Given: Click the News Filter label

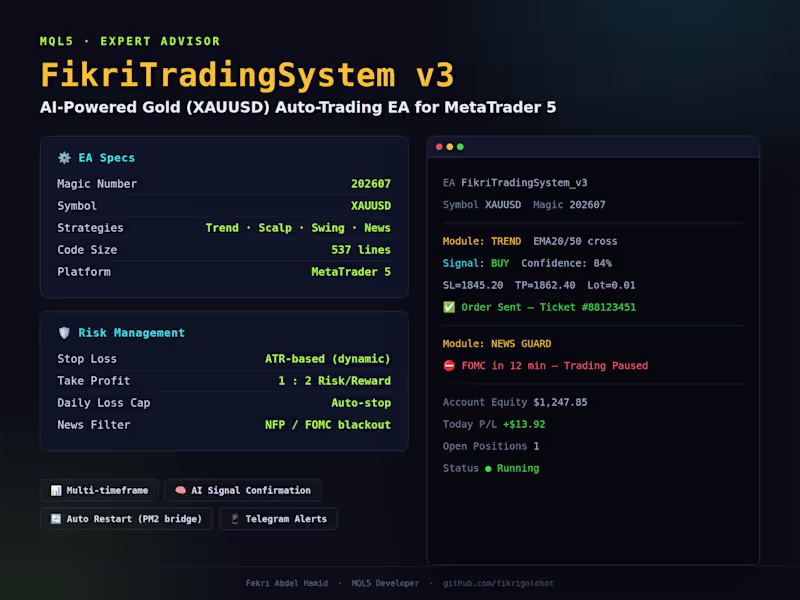Looking at the screenshot, I should (93, 424).
